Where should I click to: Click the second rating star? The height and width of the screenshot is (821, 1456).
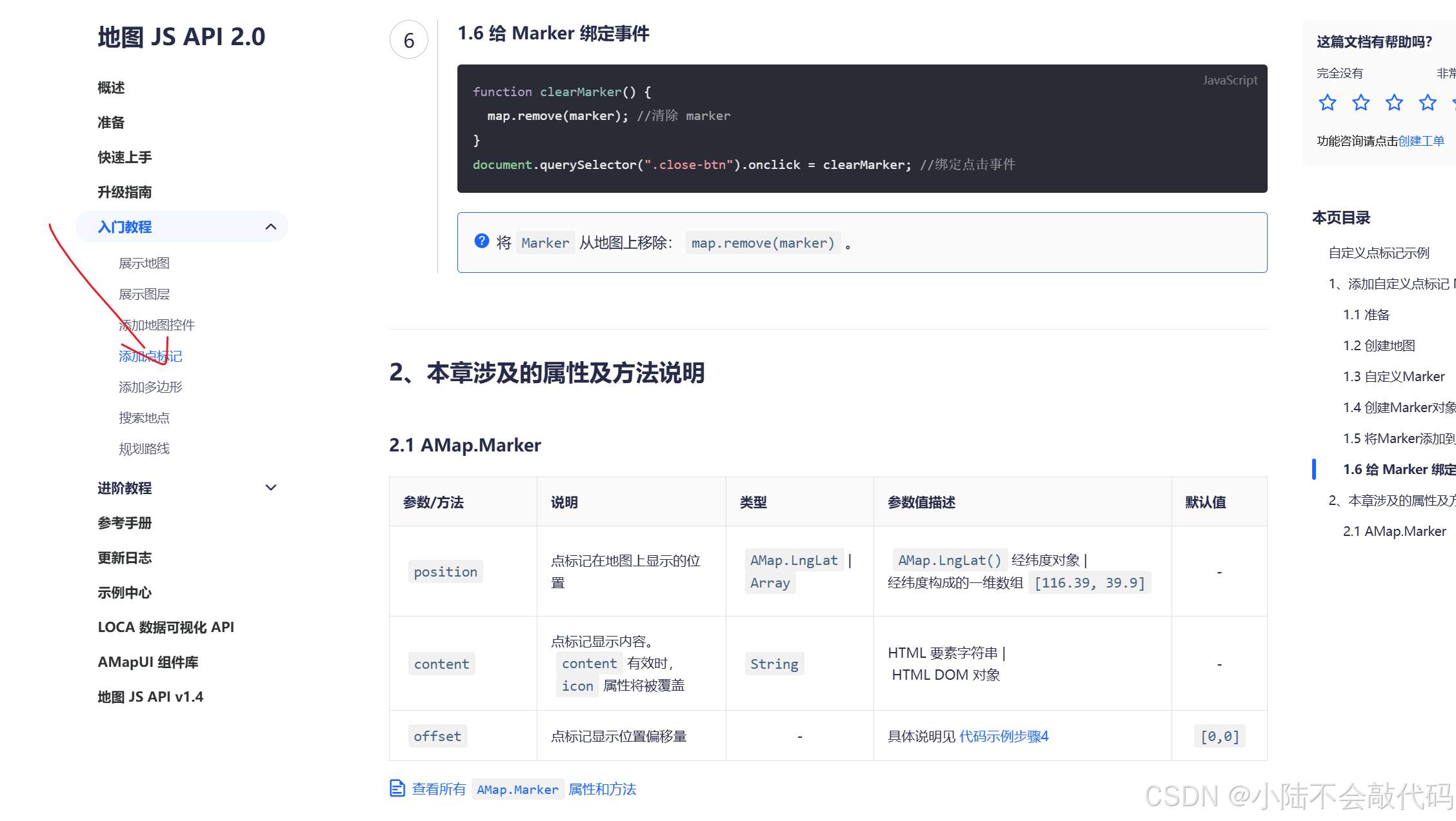tap(1361, 103)
